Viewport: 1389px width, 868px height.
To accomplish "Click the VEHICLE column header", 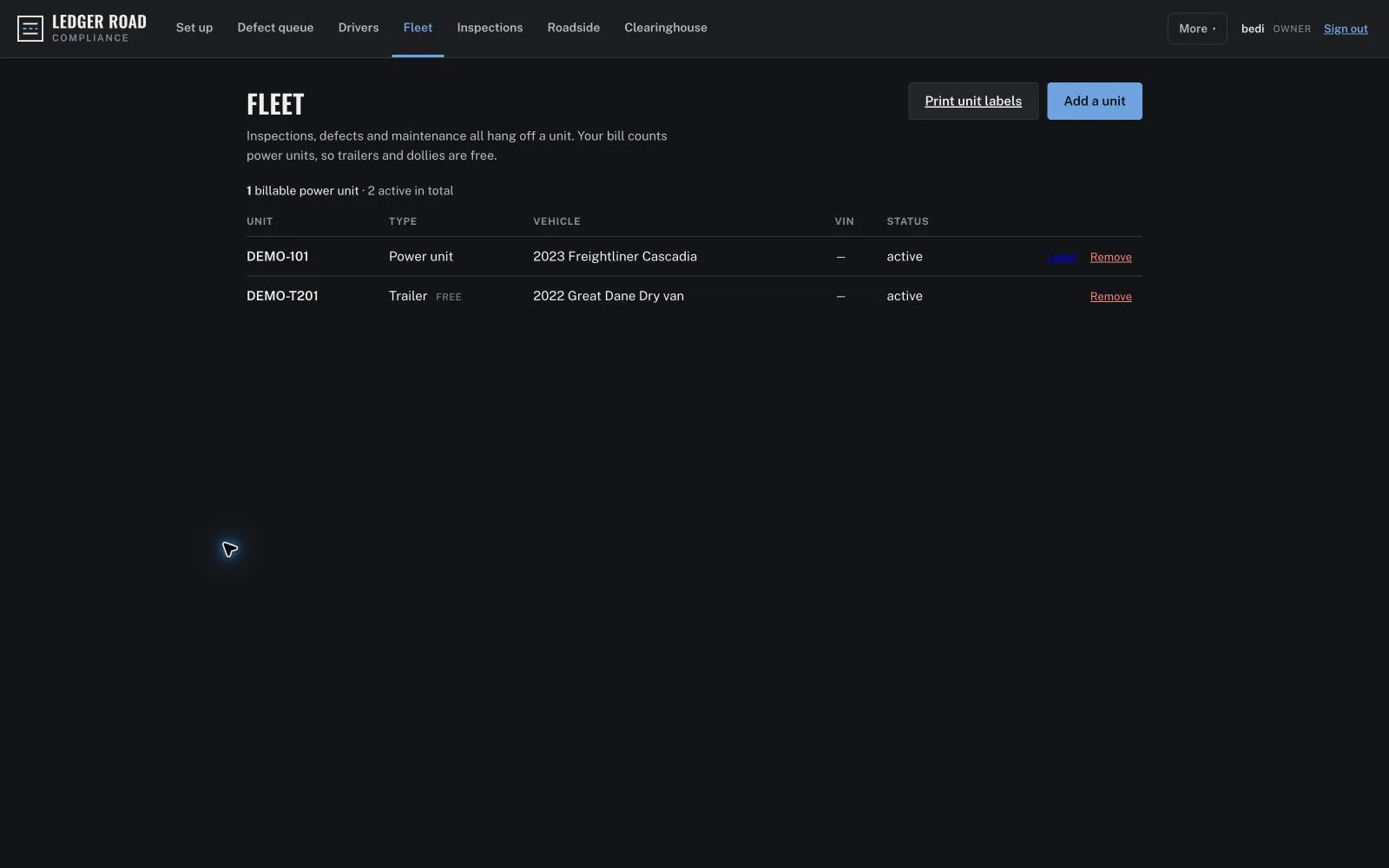I will pyautogui.click(x=556, y=221).
